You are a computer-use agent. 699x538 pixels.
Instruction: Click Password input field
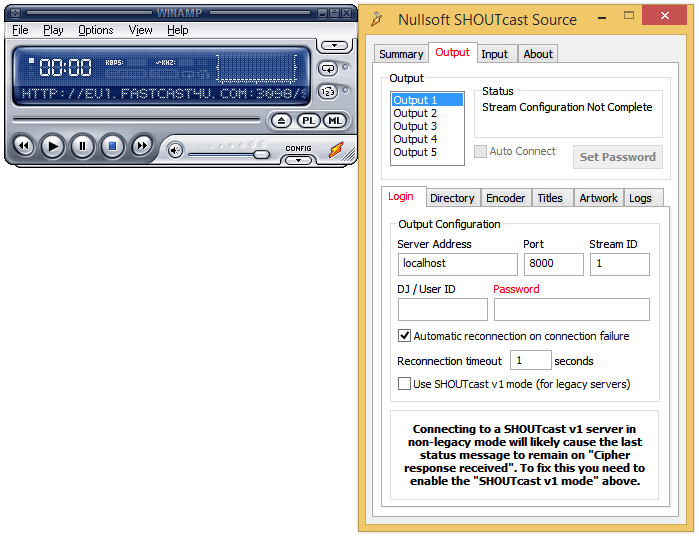click(572, 309)
